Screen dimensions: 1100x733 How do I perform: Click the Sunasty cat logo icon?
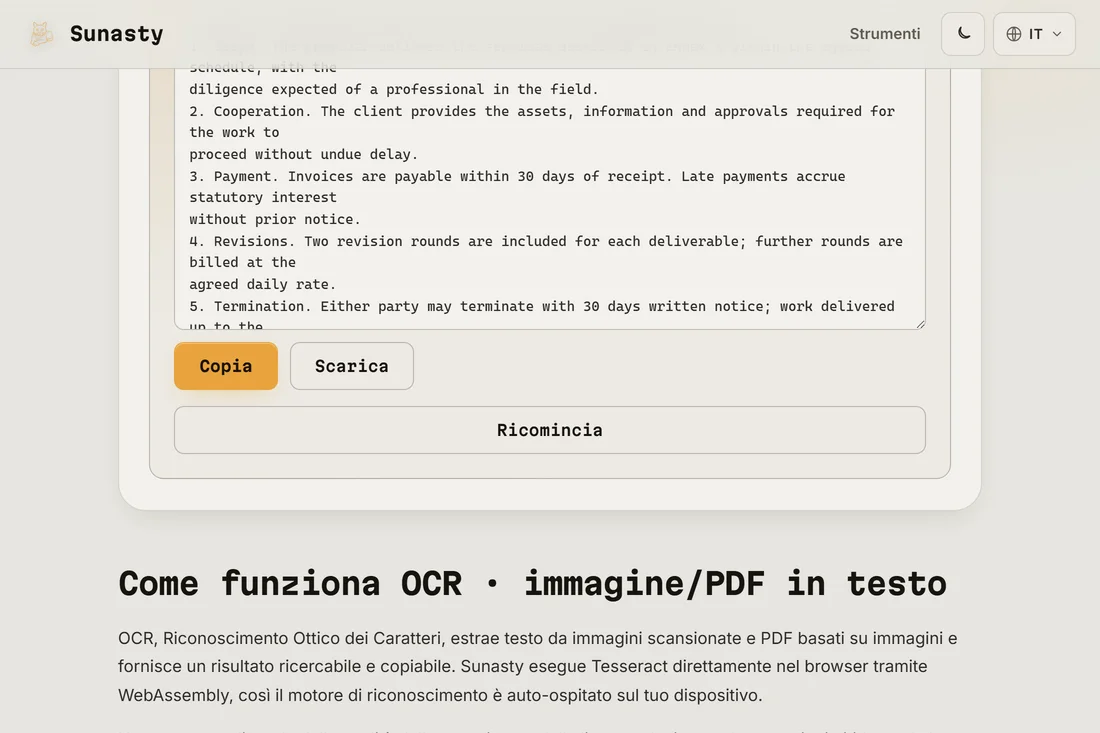(x=41, y=34)
